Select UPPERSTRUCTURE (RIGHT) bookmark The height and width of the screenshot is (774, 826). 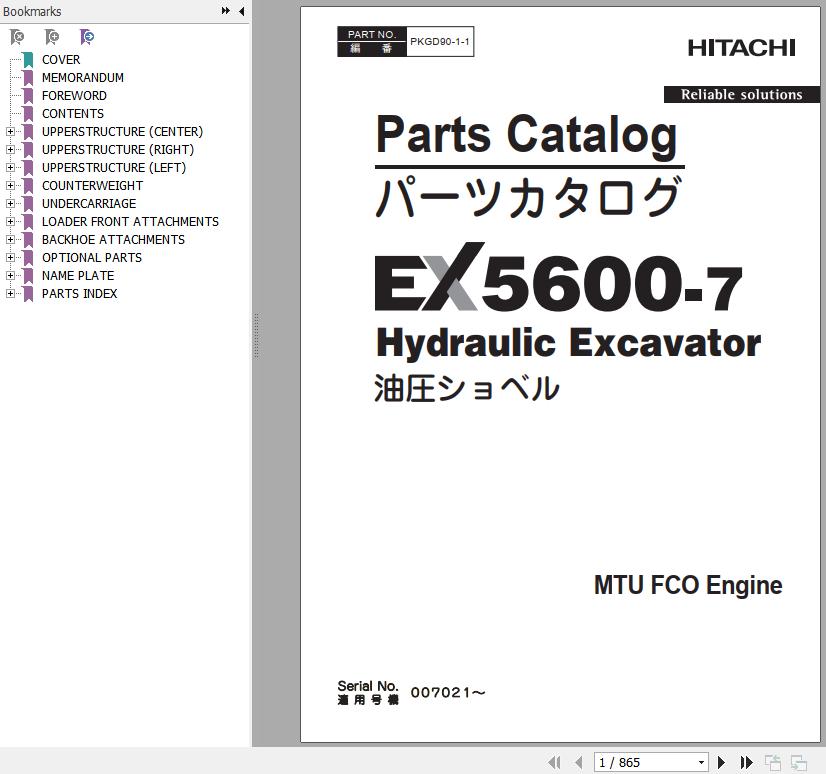click(x=118, y=150)
